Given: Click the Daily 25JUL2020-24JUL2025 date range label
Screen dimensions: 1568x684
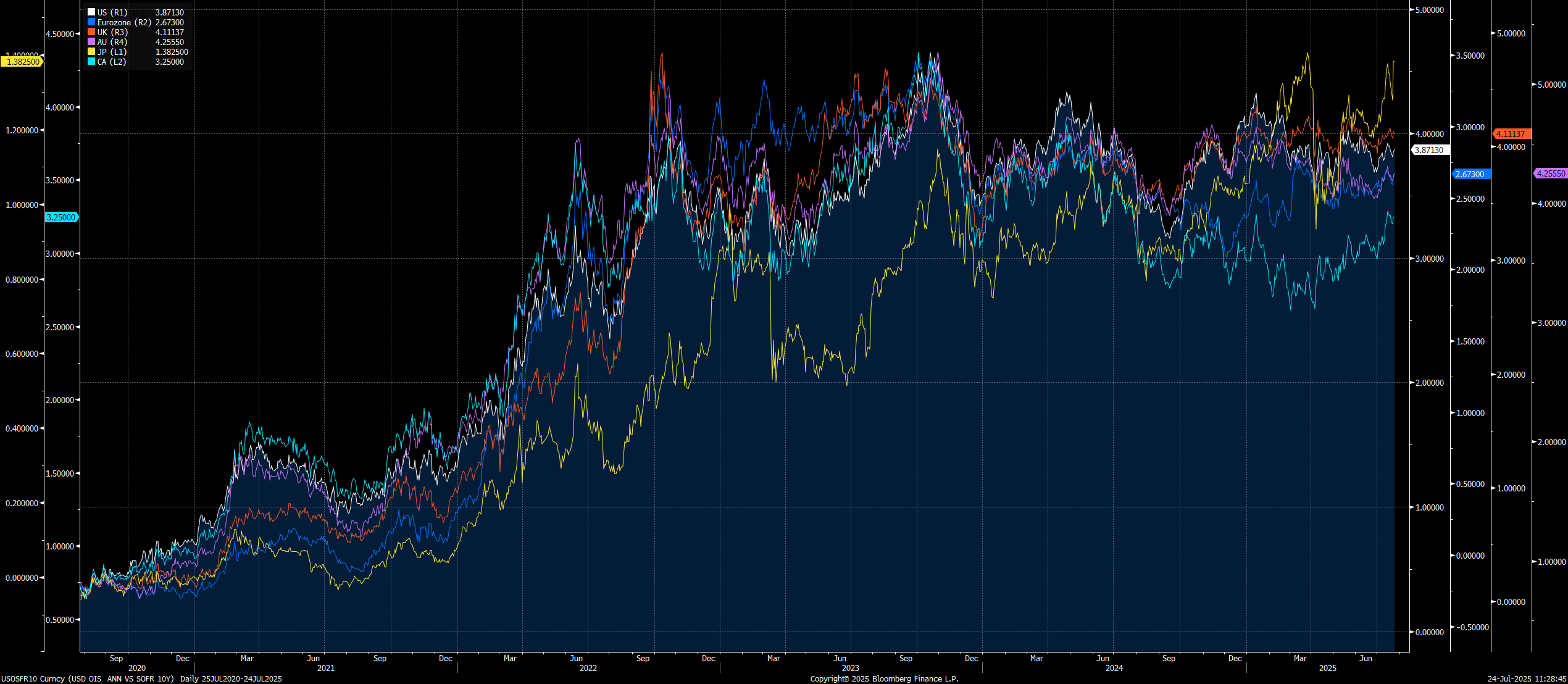Looking at the screenshot, I should (231, 678).
